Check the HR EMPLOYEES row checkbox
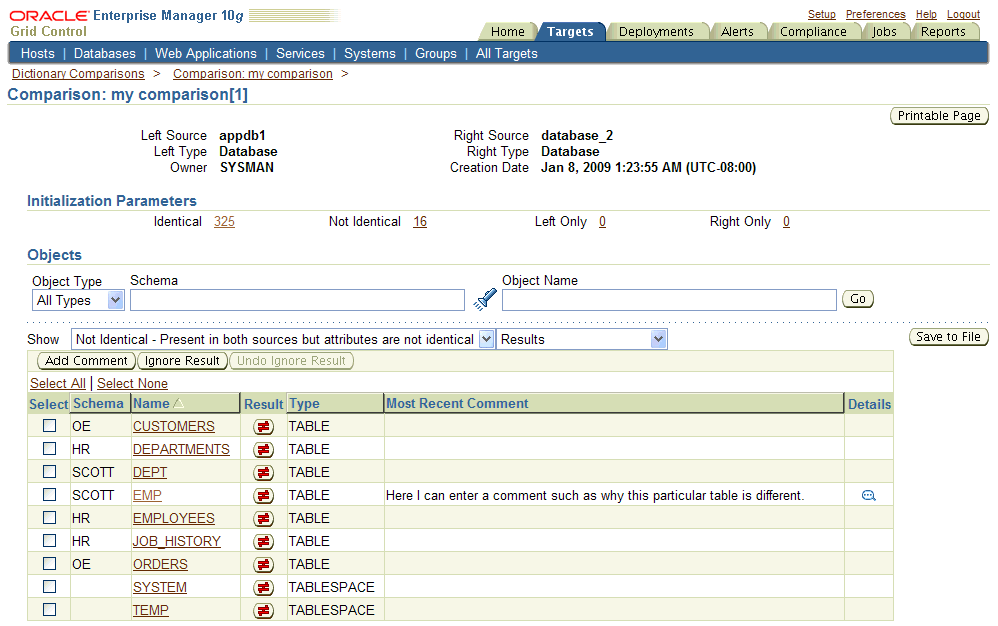998x626 pixels. [50, 517]
